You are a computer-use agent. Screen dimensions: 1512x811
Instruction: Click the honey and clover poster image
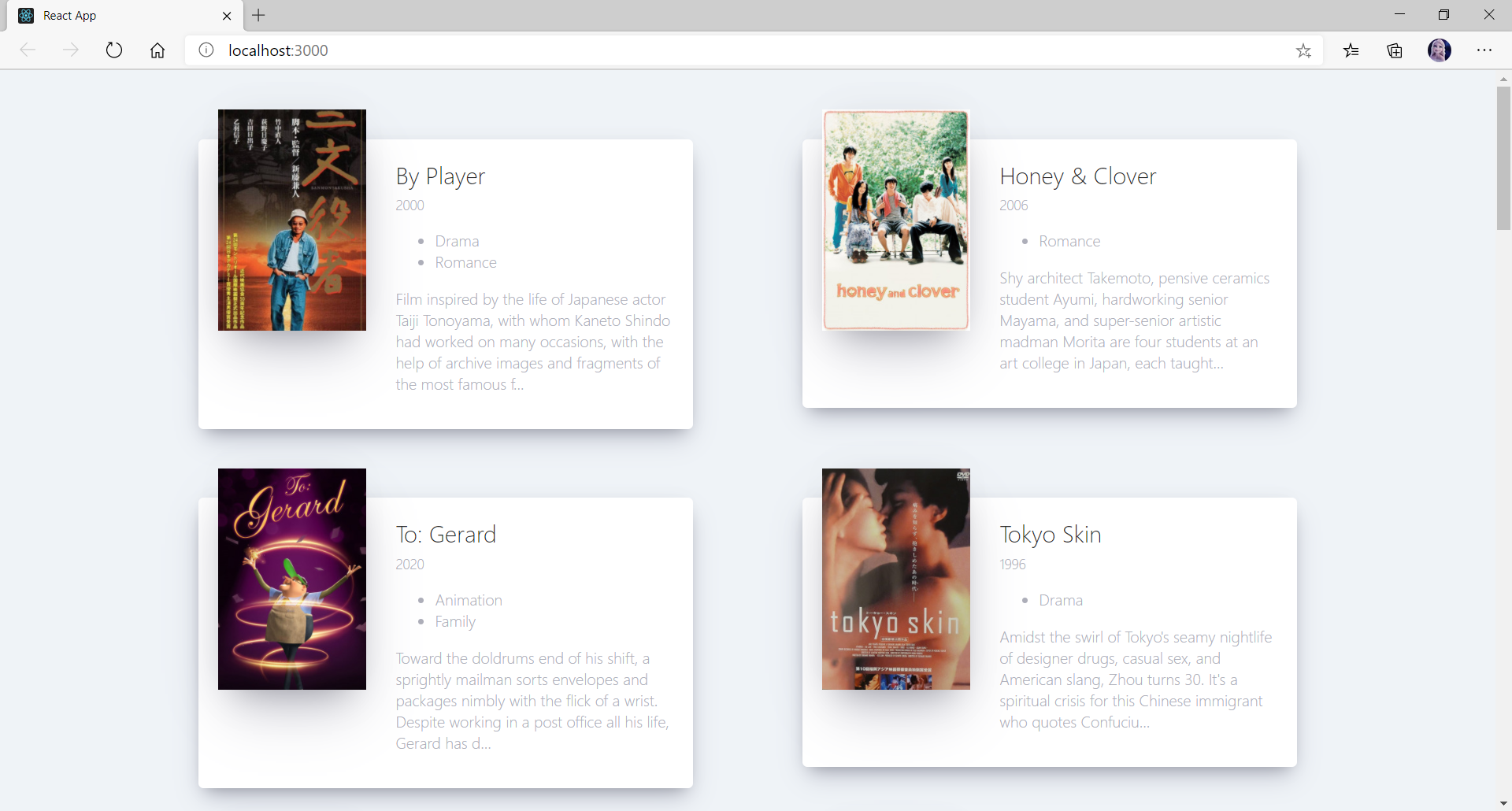click(895, 220)
